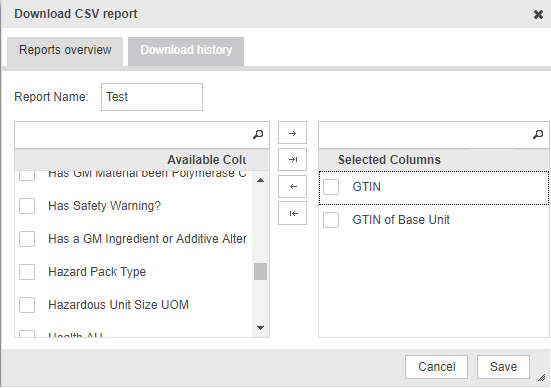This screenshot has width=551, height=388.
Task: Select the Has Safety Warning? row text
Action: (x=104, y=206)
